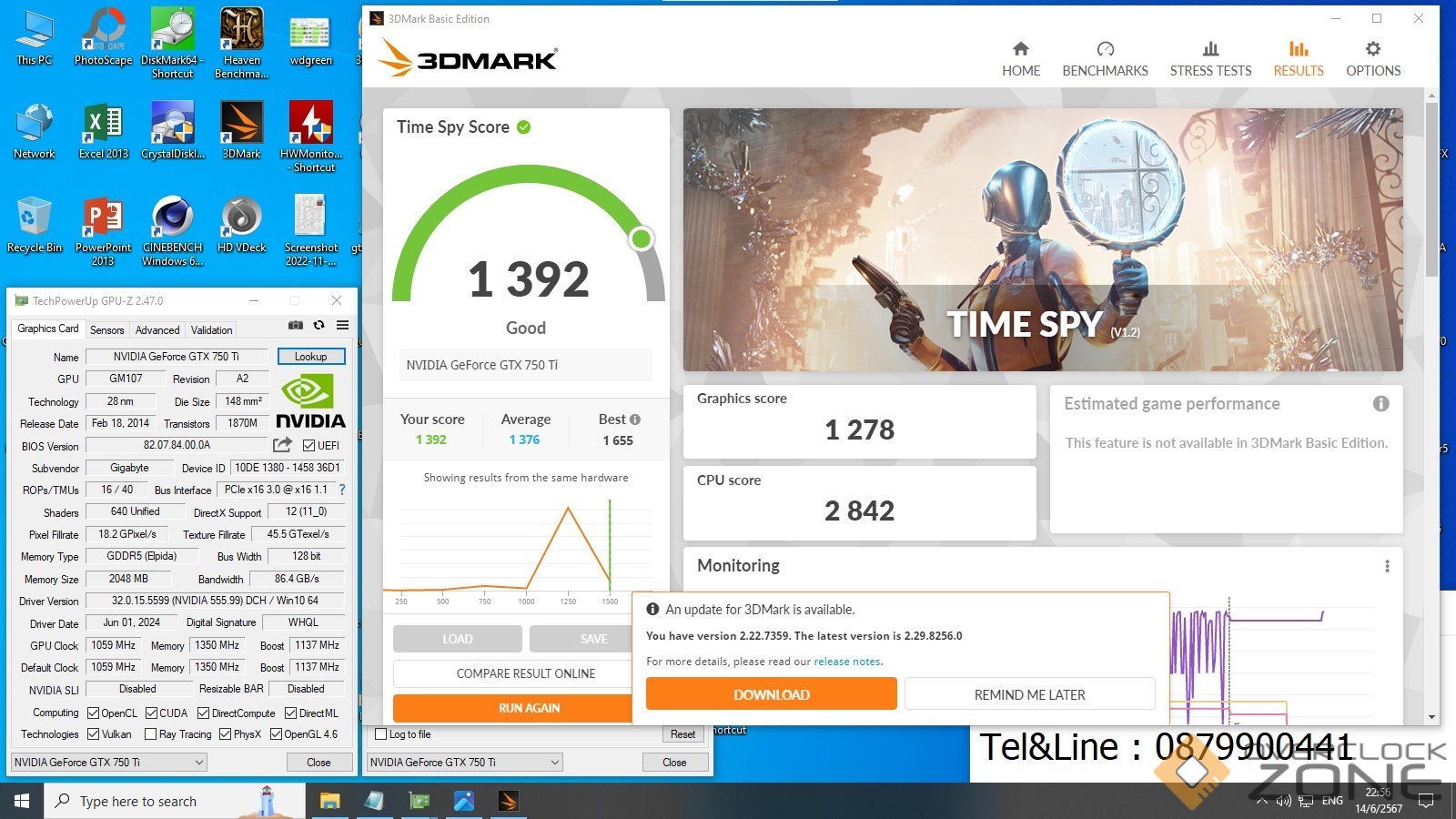Open the HOME section in 3DMark
The image size is (1456, 819).
click(1021, 59)
